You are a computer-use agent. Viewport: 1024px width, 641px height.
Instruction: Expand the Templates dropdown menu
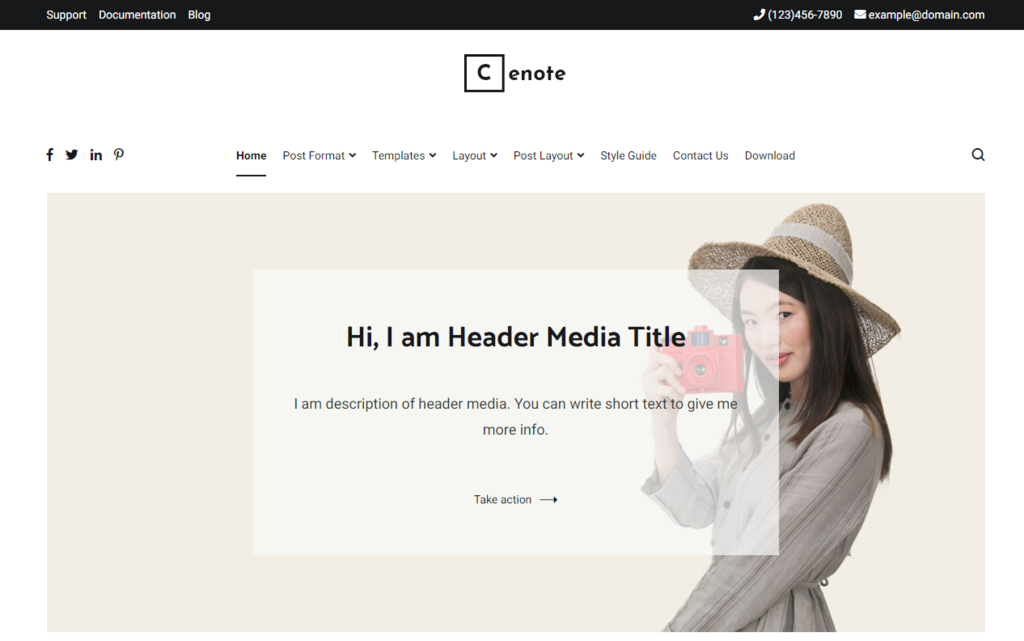coord(404,156)
